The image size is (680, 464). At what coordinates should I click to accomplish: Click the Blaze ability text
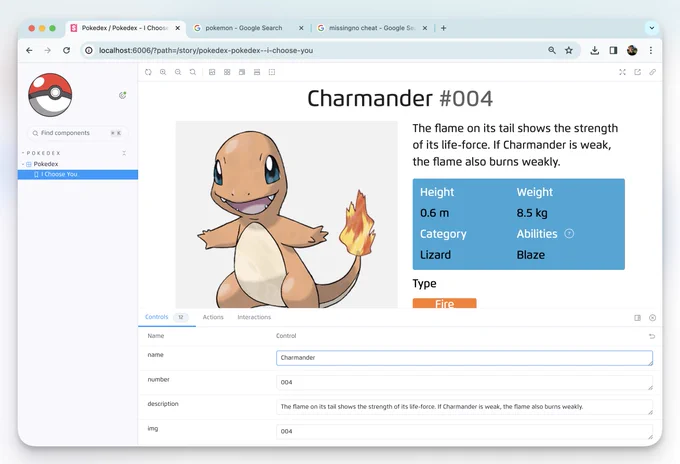530,255
